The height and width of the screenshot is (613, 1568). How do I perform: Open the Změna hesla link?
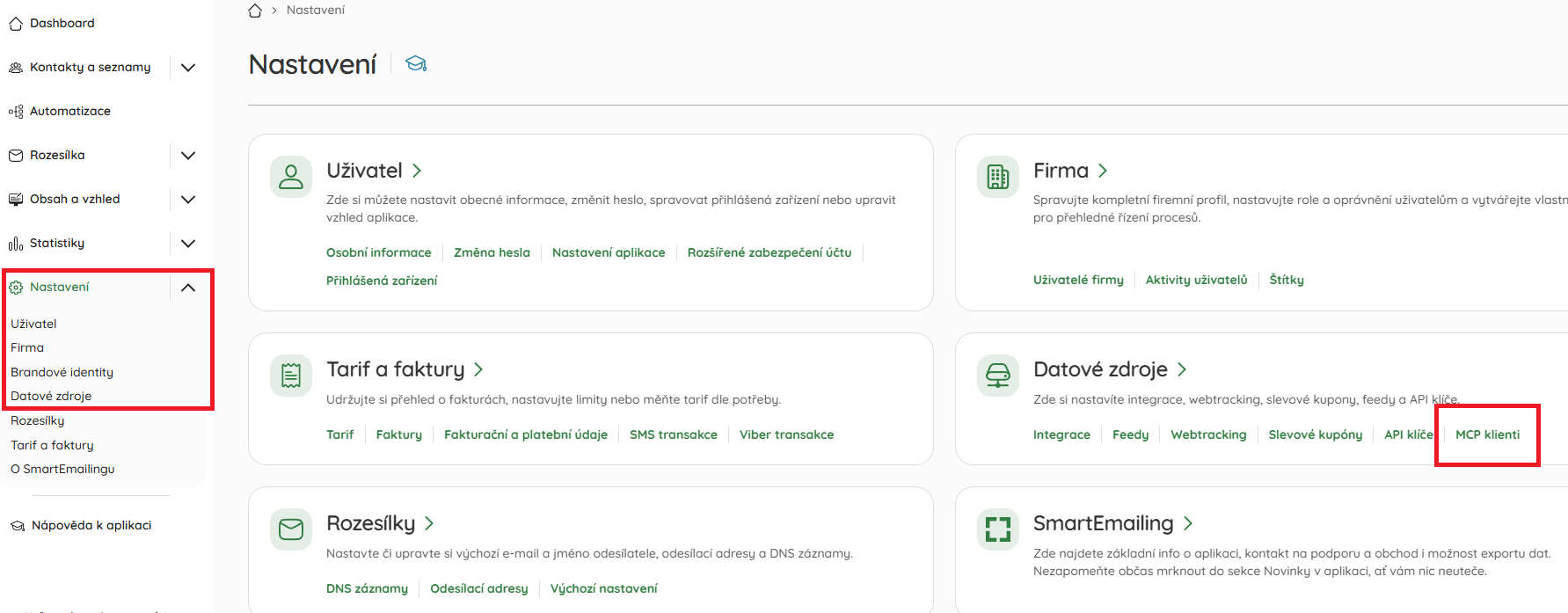click(x=492, y=252)
